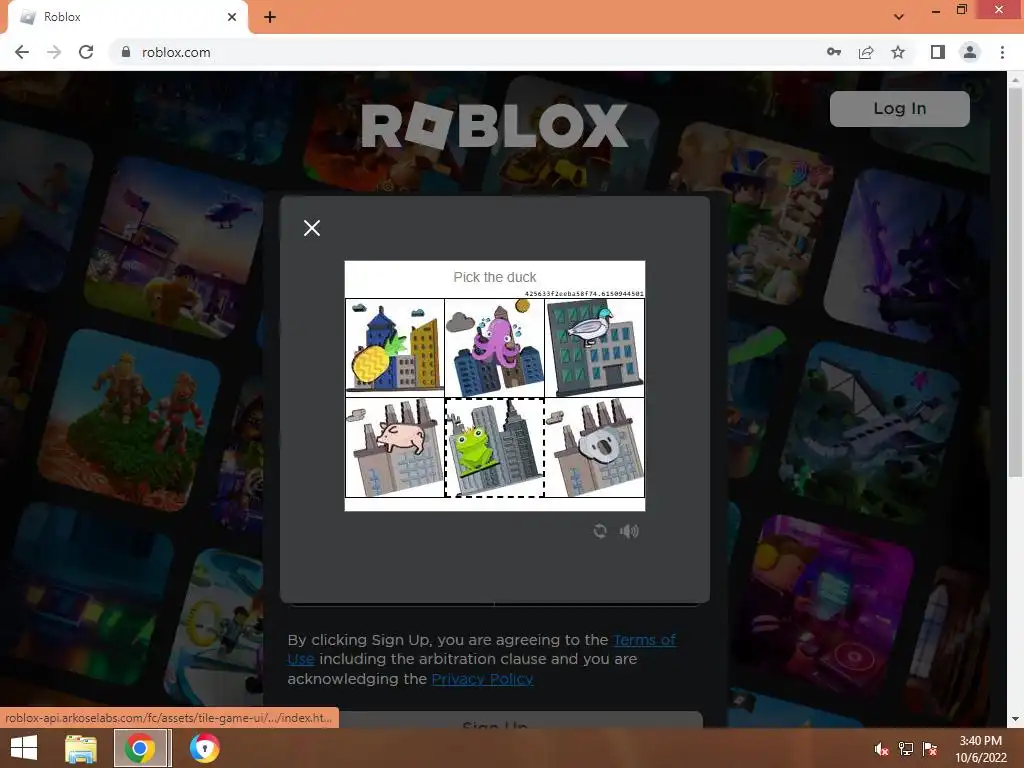The image size is (1024, 768).
Task: Open the second Chrome-like taskbar app
Action: coord(204,748)
